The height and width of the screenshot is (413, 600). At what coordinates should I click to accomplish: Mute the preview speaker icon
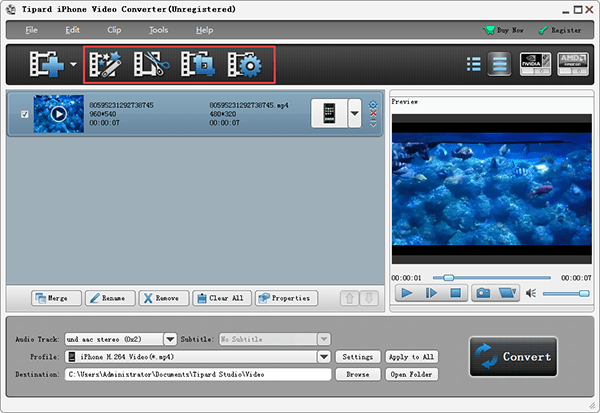click(531, 293)
